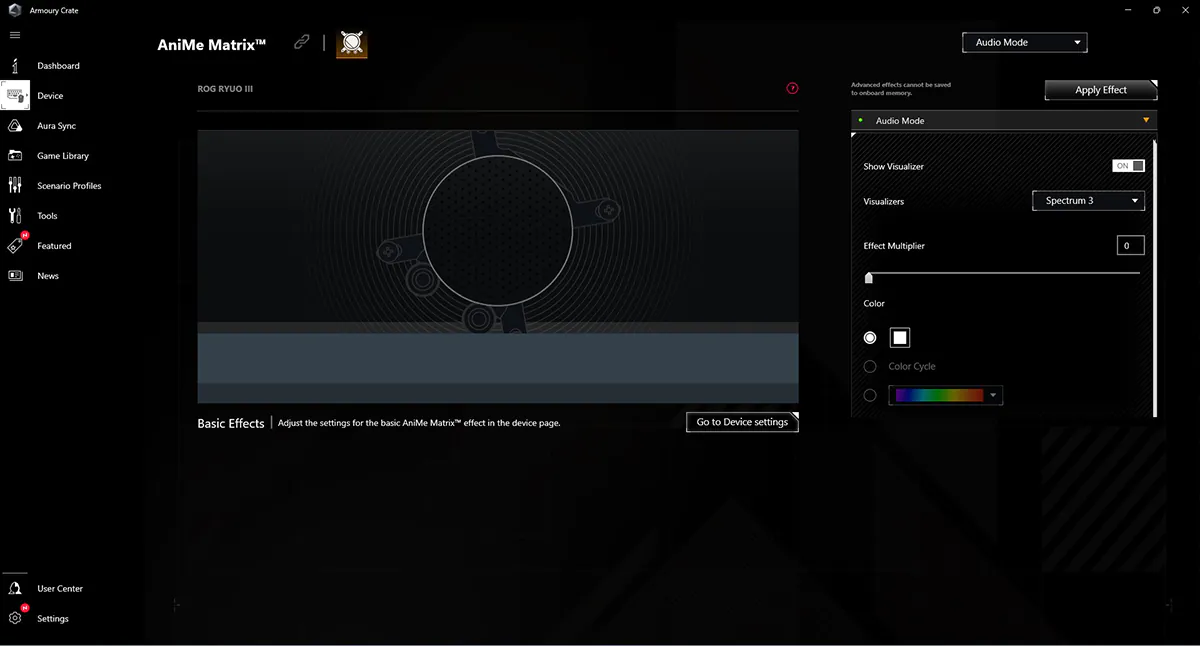The height and width of the screenshot is (646, 1200).
Task: Open the Tools wrench icon
Action: 15,216
